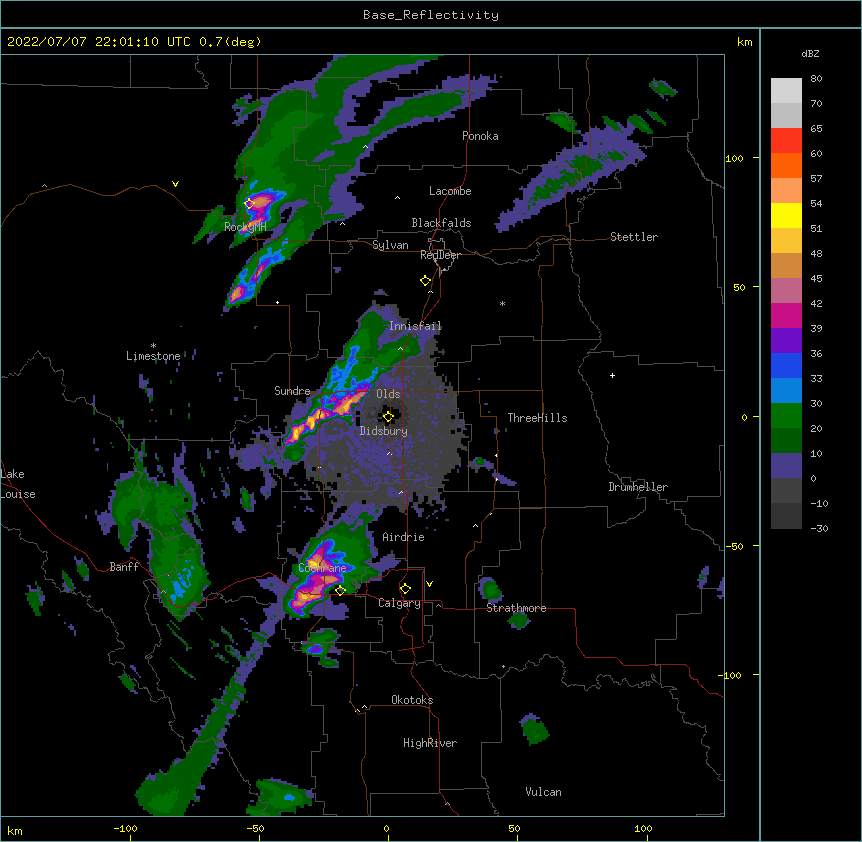Click the Blackfalds town label
The image size is (862, 842).
click(441, 223)
